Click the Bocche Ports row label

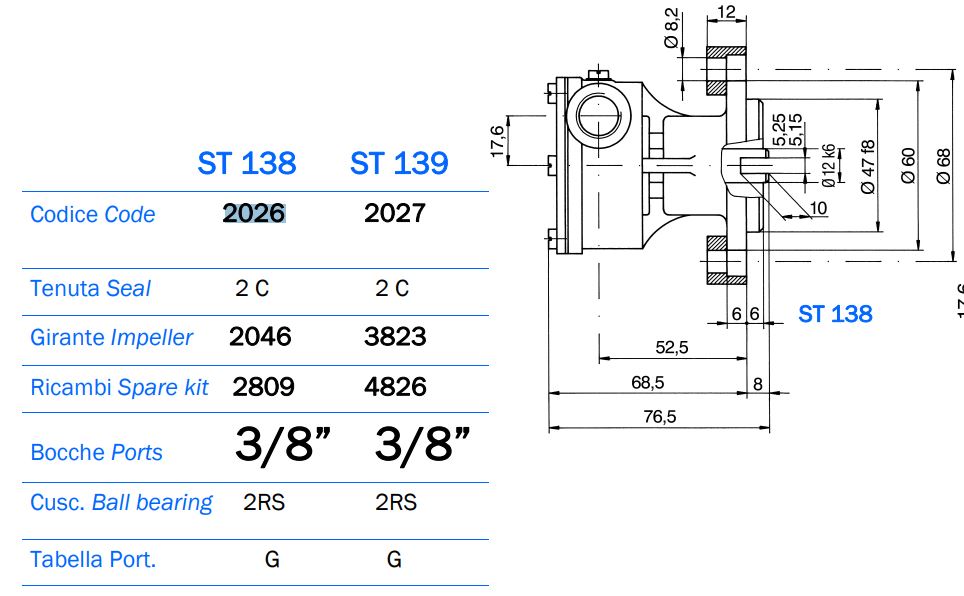tap(96, 453)
